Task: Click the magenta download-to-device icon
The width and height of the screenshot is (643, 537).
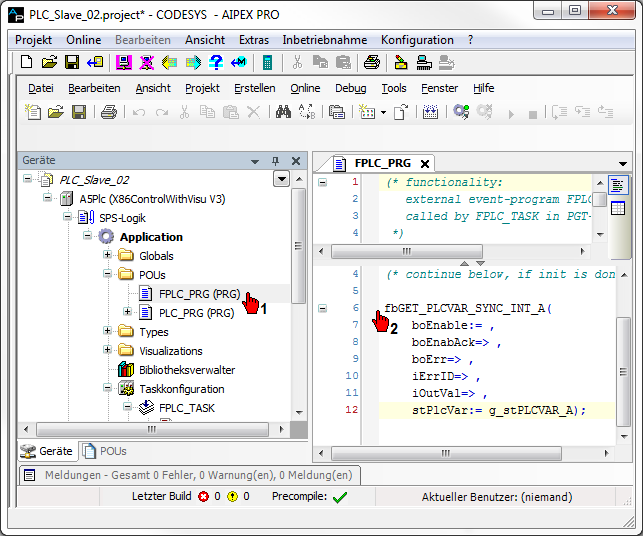Action: click(x=123, y=62)
